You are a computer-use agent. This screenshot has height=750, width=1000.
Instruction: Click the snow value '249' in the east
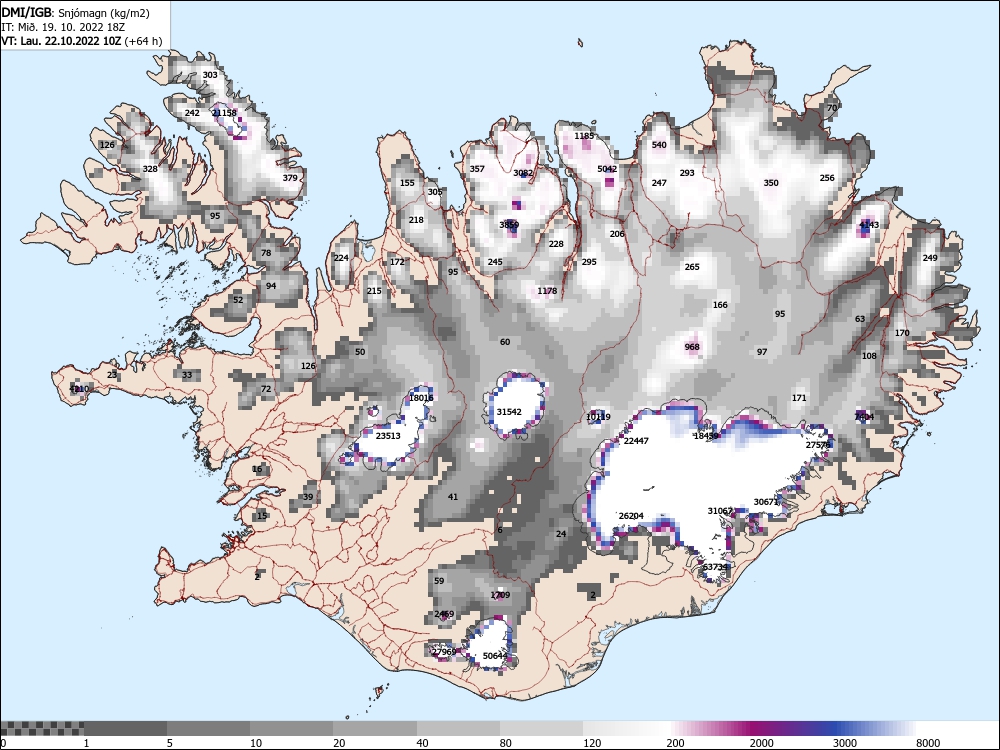coord(930,258)
